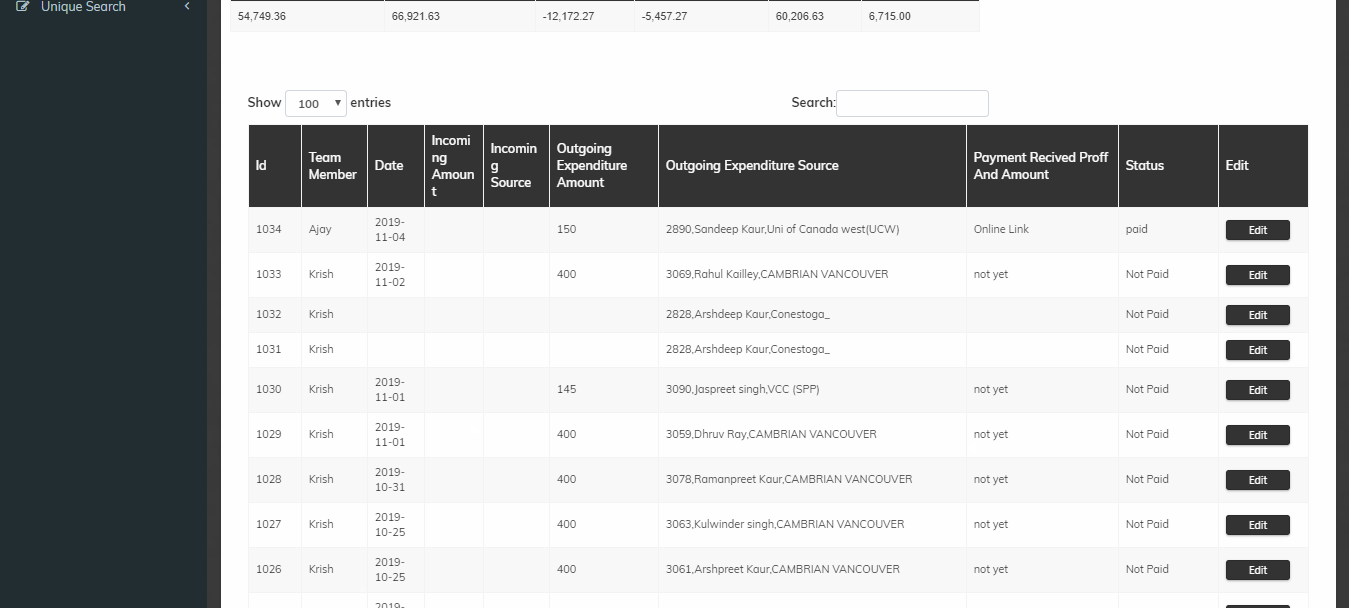Click 'not yet' payment proof in row 1030
Viewport: 1349px width, 608px height.
point(991,389)
